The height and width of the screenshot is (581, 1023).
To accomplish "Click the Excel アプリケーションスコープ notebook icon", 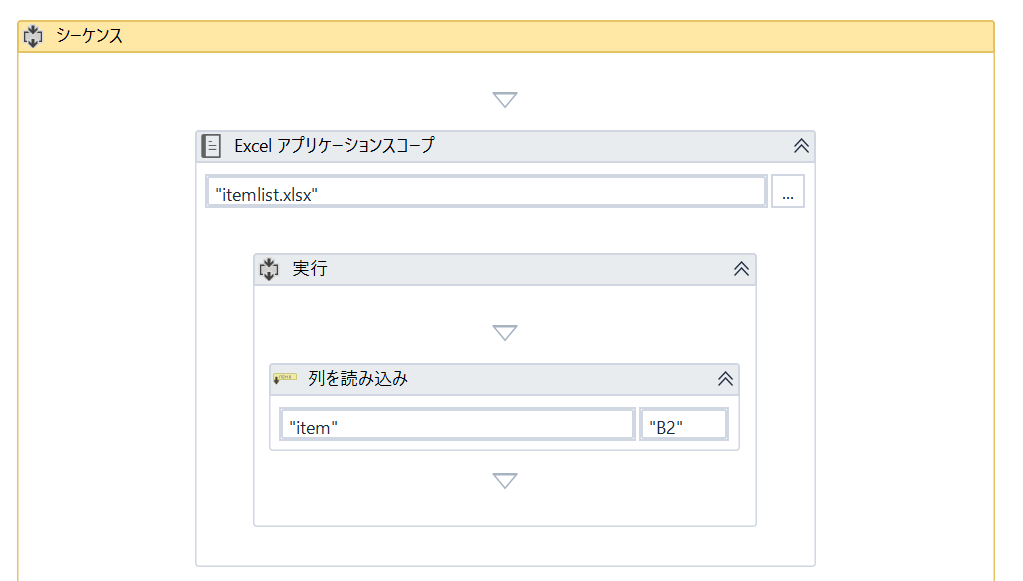I will click(211, 146).
